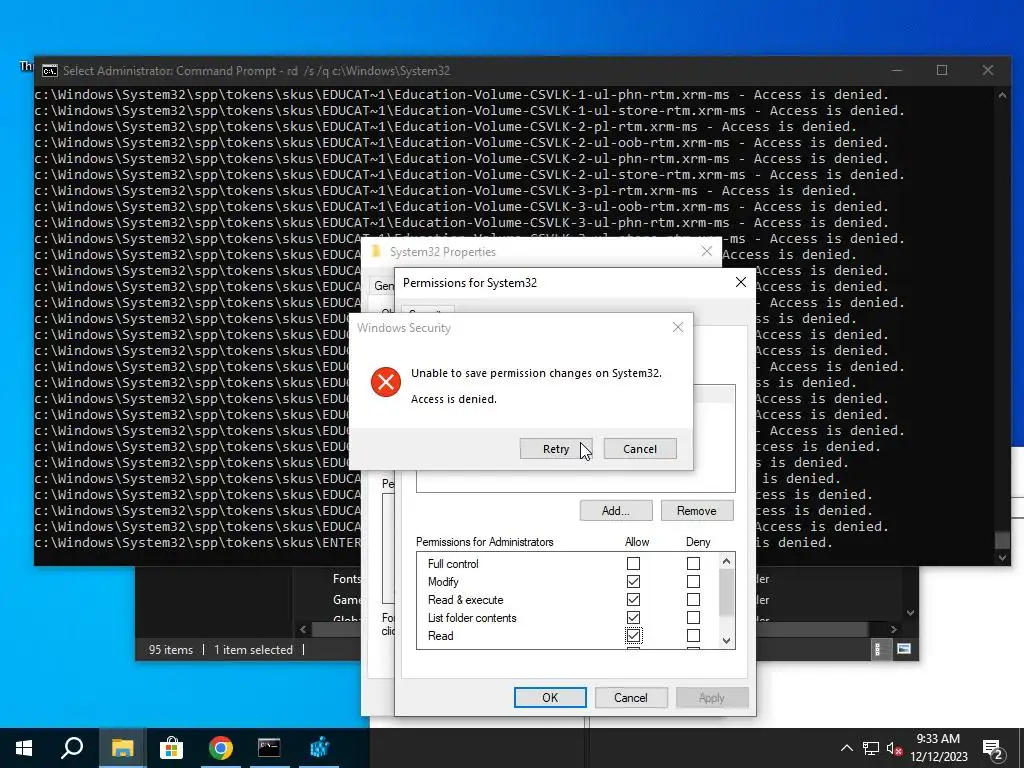Screen dimensions: 1024x768
Task: Uncheck Allow for Read permission
Action: click(633, 635)
